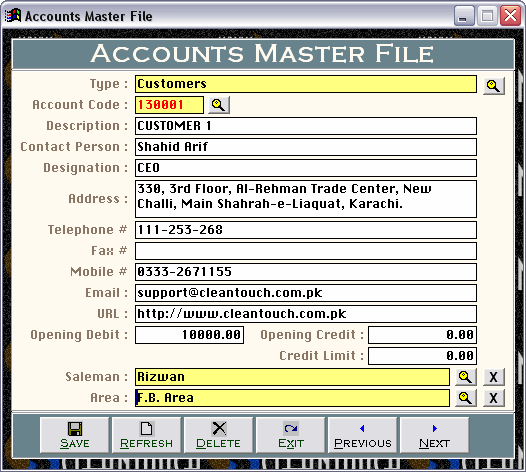The image size is (526, 472).
Task: Click the Opening Debit amount field
Action: [x=189, y=335]
